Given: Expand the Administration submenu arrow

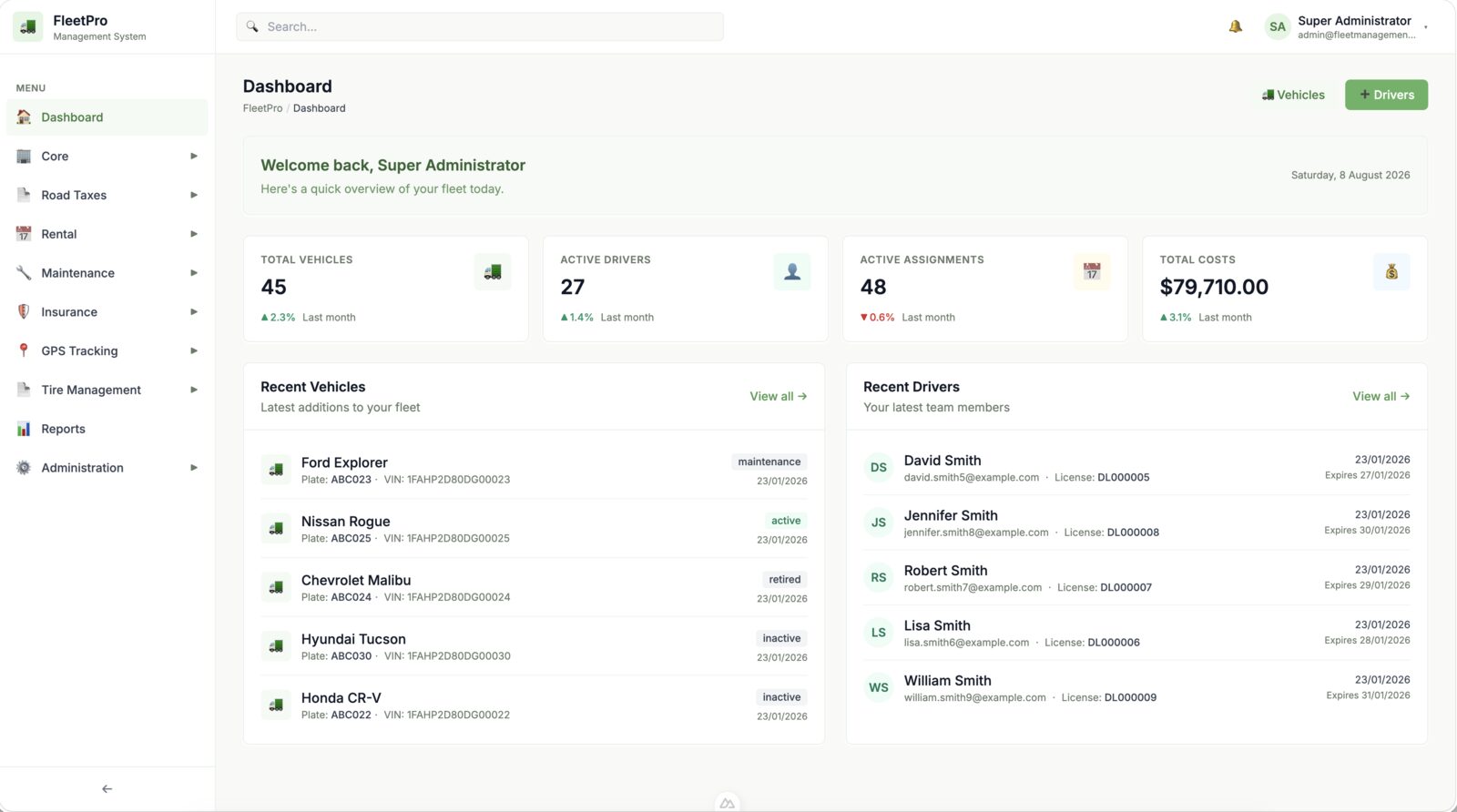Looking at the screenshot, I should click(194, 468).
